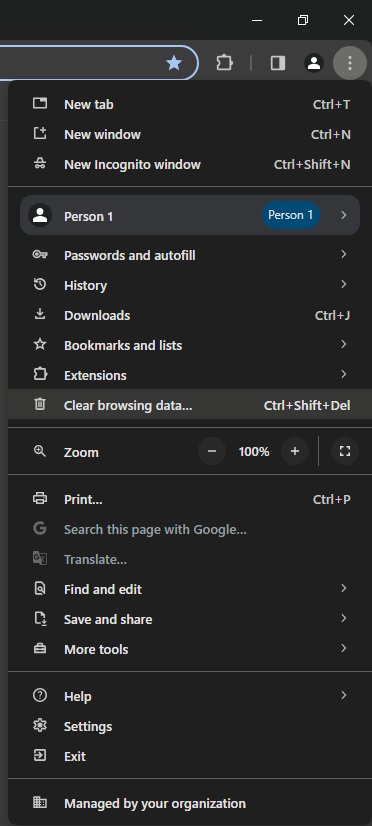Open Managed by your organization info
The width and height of the screenshot is (372, 826).
click(190, 803)
